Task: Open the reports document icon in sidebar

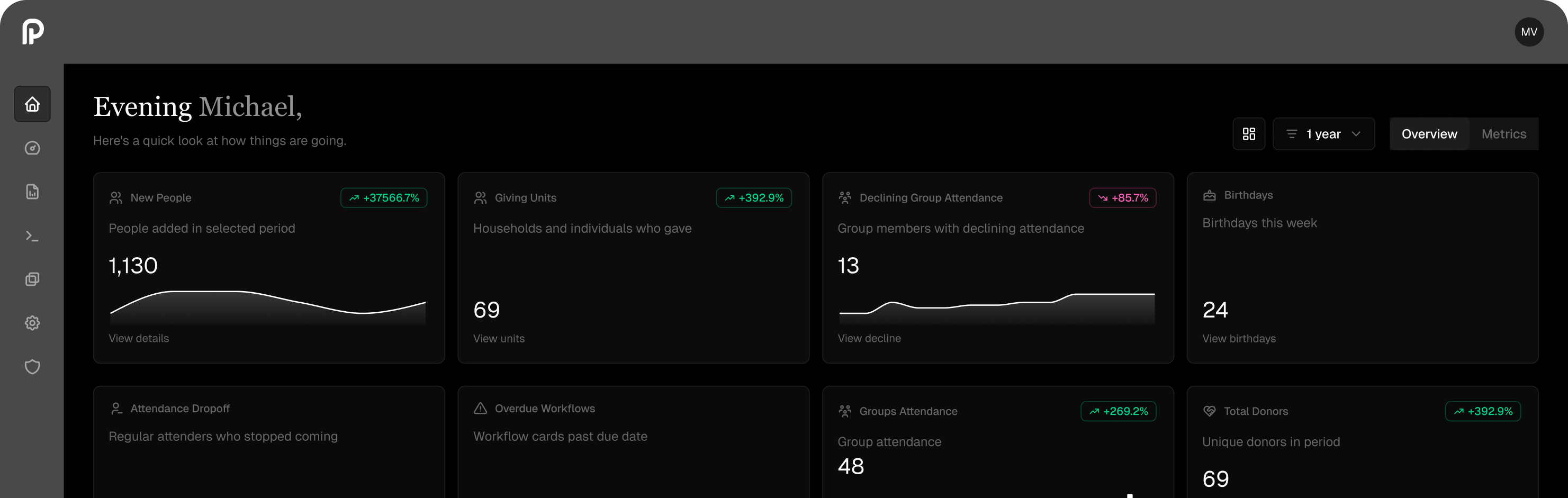Action: point(32,192)
